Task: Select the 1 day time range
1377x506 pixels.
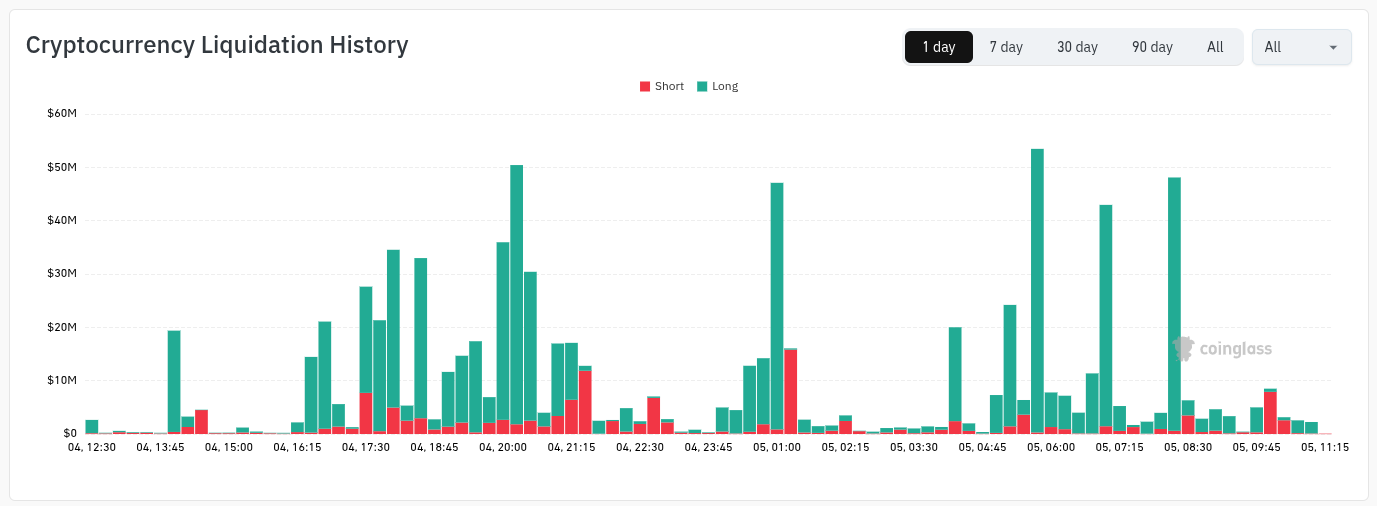Action: (x=938, y=47)
